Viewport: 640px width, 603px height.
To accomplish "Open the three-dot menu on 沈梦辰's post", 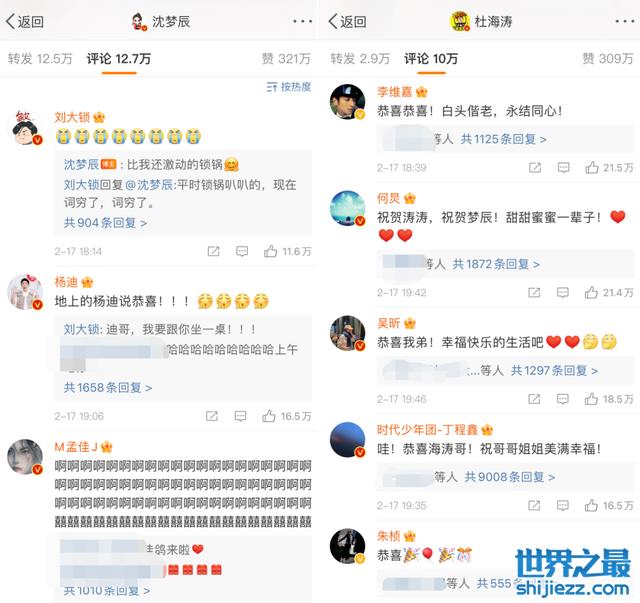I will point(302,21).
